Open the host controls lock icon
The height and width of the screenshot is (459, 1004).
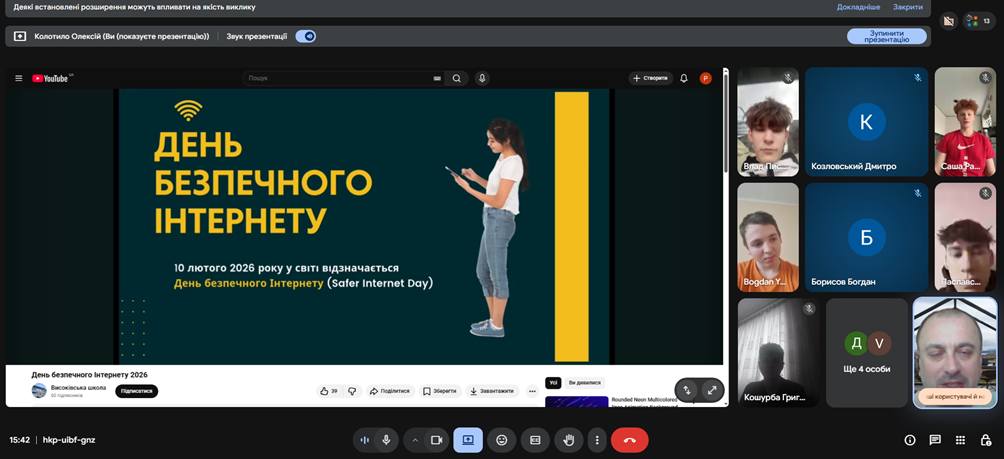click(985, 440)
